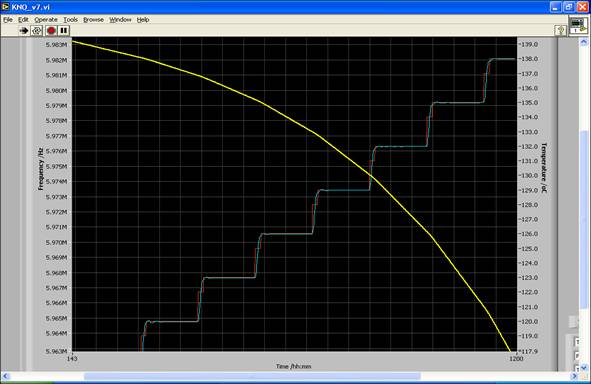The height and width of the screenshot is (384, 591).
Task: Abort execution with the red stop button
Action: [51, 31]
